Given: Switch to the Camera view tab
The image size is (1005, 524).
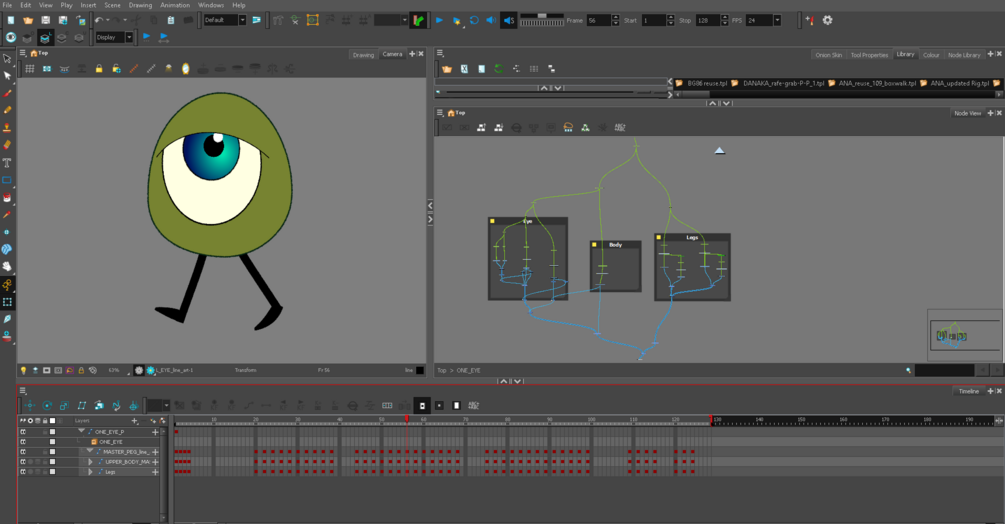Looking at the screenshot, I should click(392, 54).
